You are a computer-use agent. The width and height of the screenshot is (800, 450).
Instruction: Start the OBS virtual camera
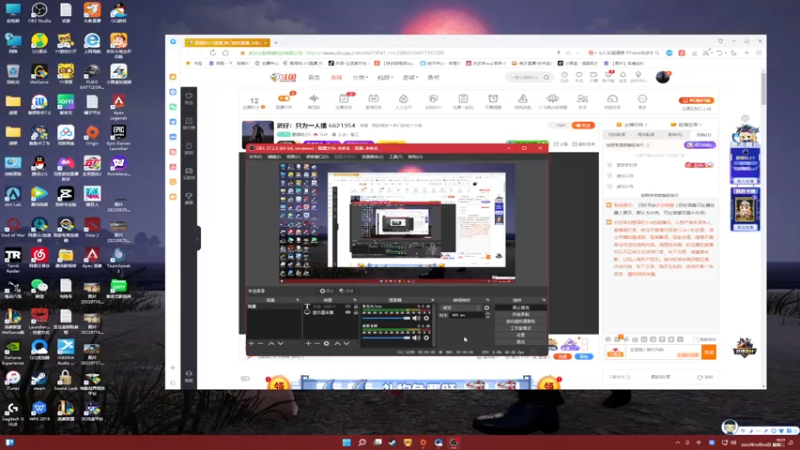point(520,321)
